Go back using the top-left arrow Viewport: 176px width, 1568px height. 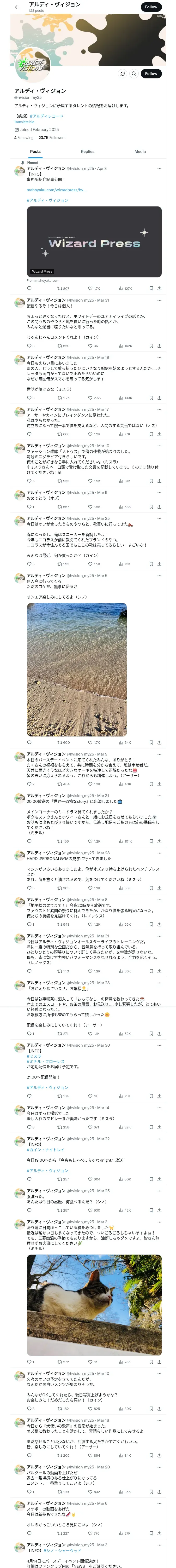(x=17, y=7)
